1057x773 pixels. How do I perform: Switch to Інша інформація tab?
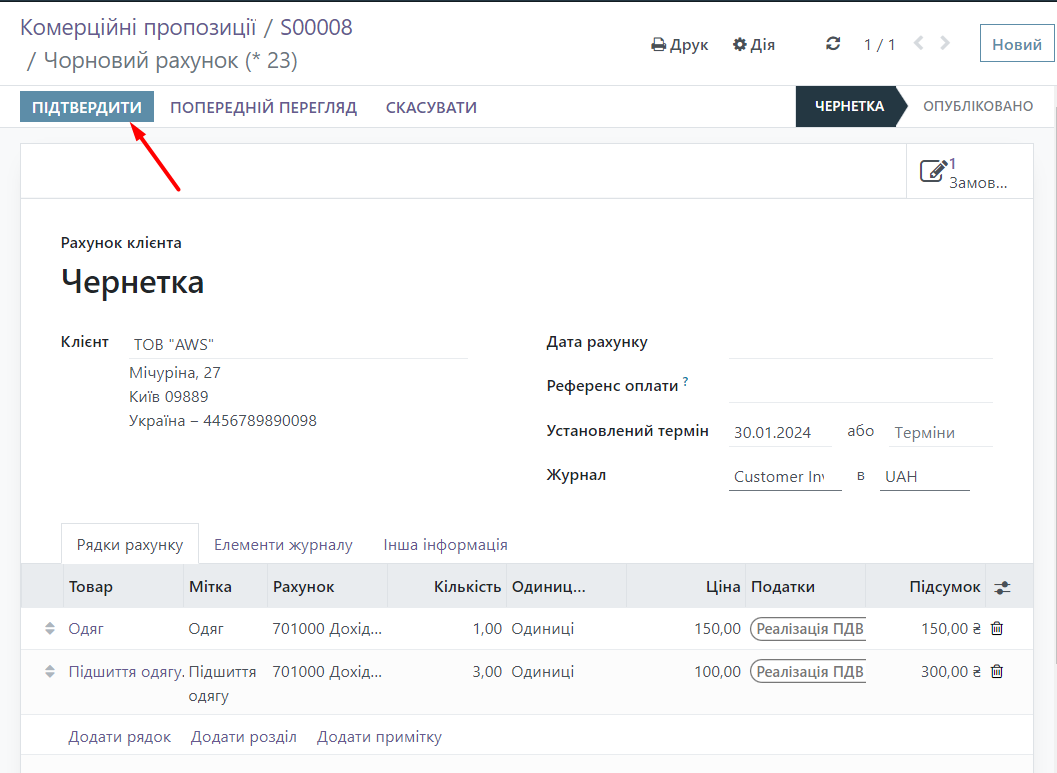[445, 545]
